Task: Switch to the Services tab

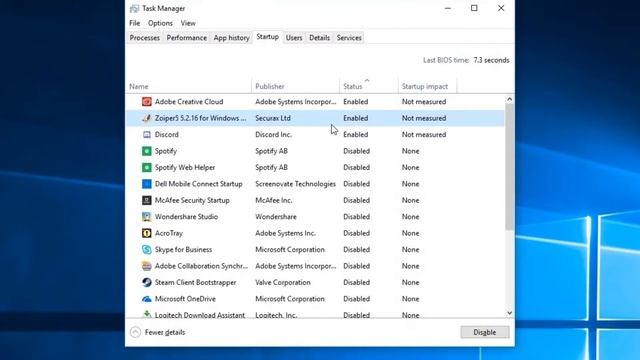Action: click(349, 38)
